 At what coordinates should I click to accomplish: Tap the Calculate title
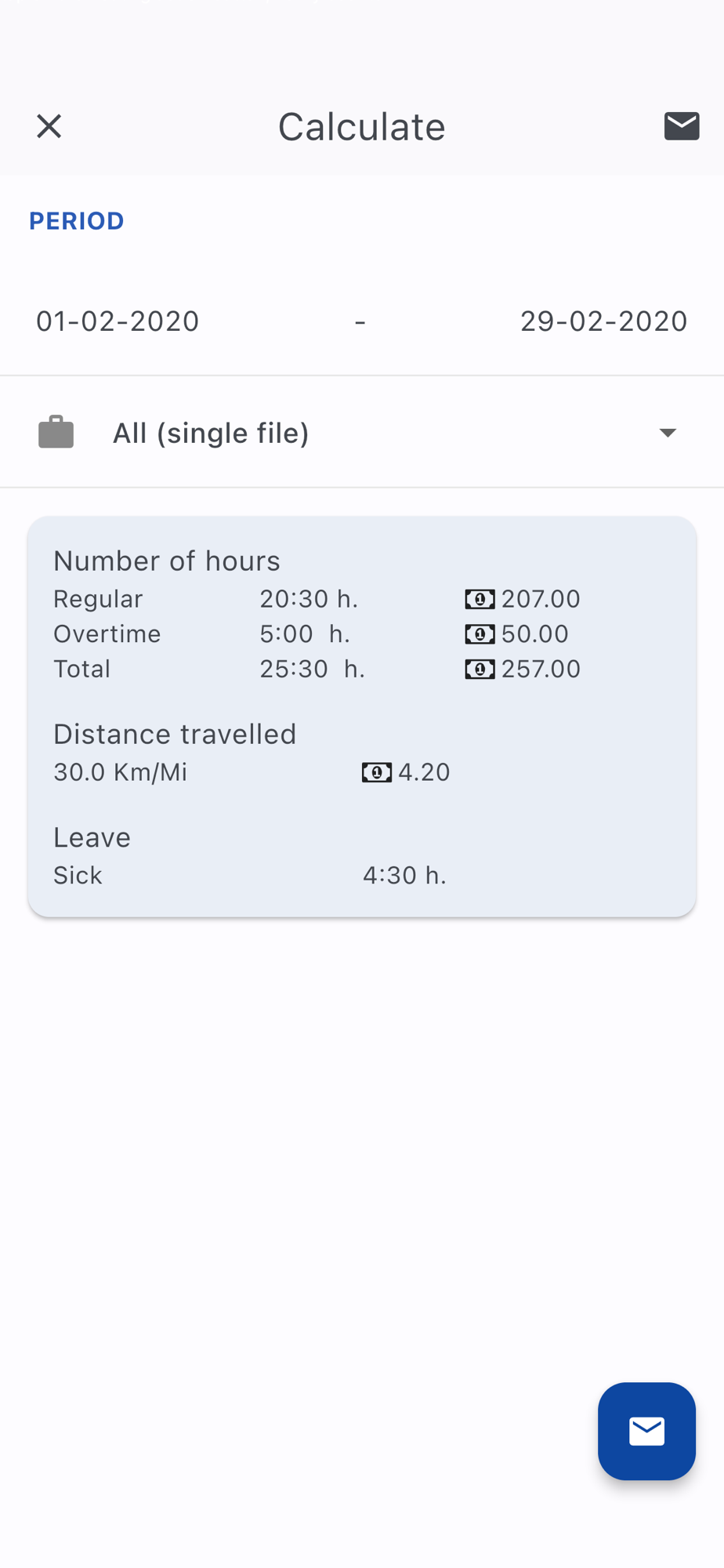point(361,127)
